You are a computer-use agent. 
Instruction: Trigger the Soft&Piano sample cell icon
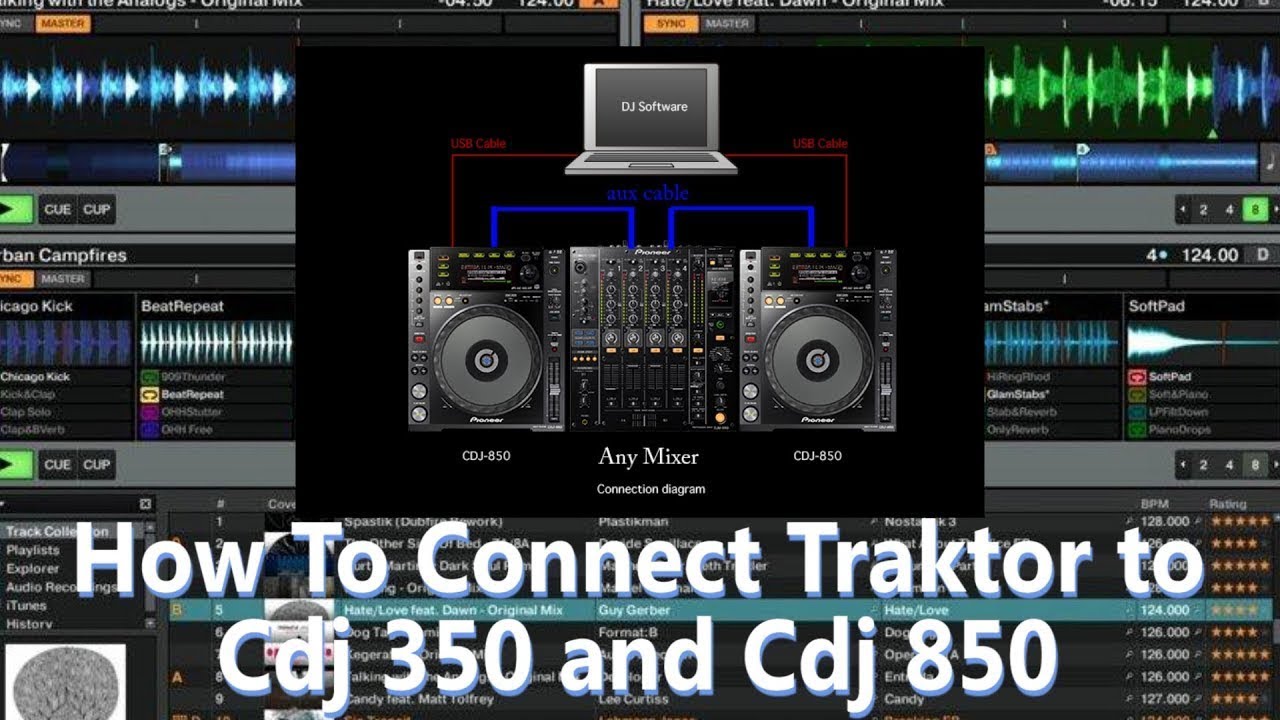1137,395
